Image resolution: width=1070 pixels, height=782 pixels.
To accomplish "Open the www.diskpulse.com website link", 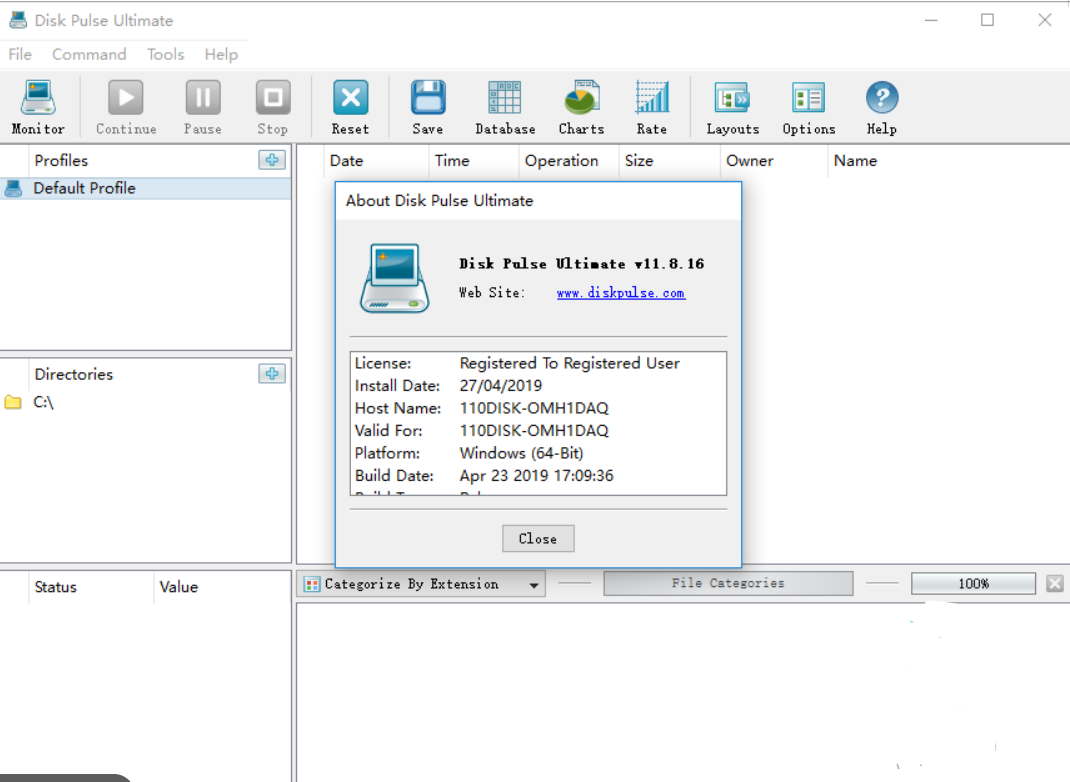I will pyautogui.click(x=620, y=293).
